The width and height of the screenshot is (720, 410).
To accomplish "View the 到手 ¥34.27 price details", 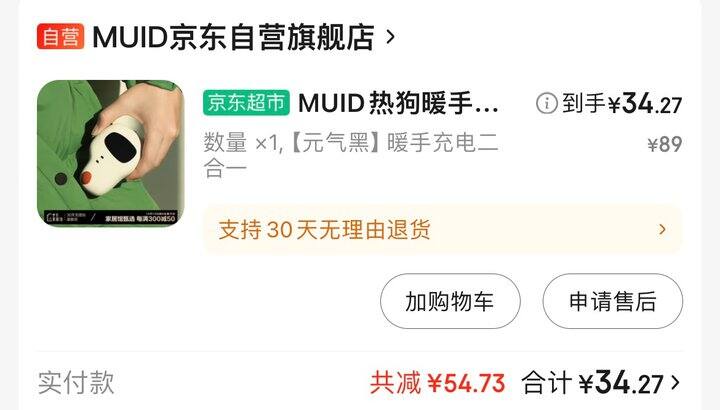I will click(x=622, y=103).
